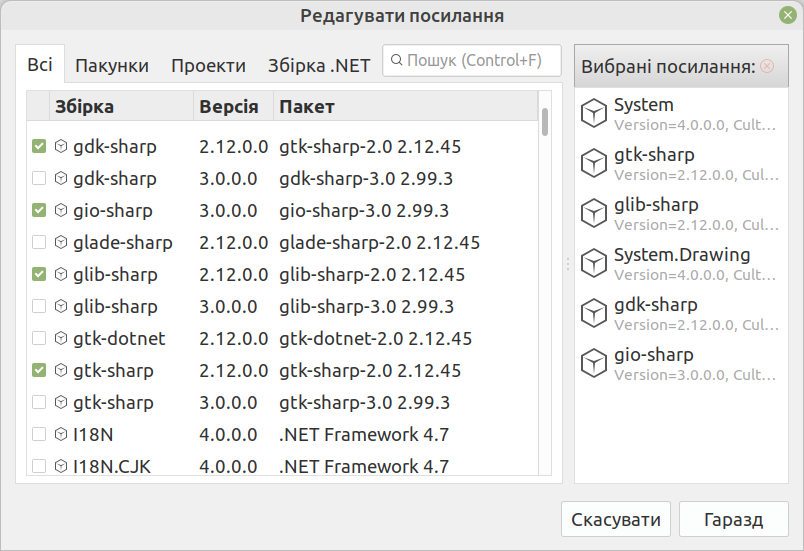Image resolution: width=804 pixels, height=551 pixels.
Task: Click the assembly list vertical scrollbar thumb
Action: 545,122
